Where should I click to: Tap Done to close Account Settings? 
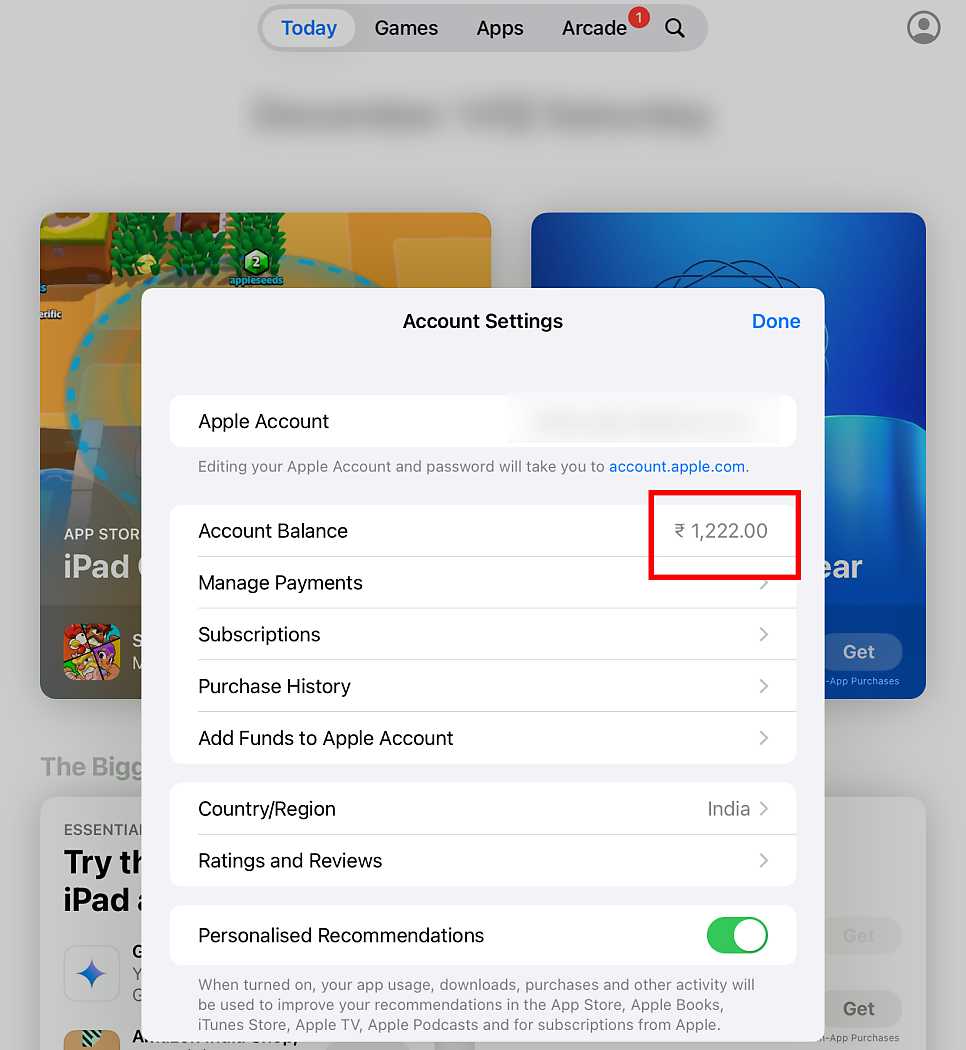point(775,321)
